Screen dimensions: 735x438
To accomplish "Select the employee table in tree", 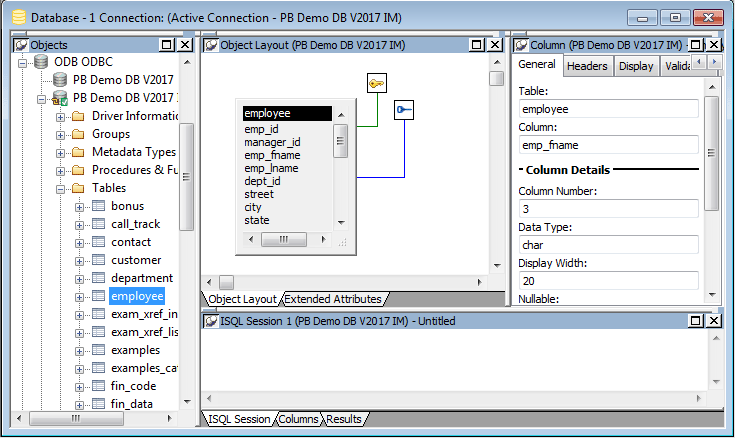I will (137, 296).
